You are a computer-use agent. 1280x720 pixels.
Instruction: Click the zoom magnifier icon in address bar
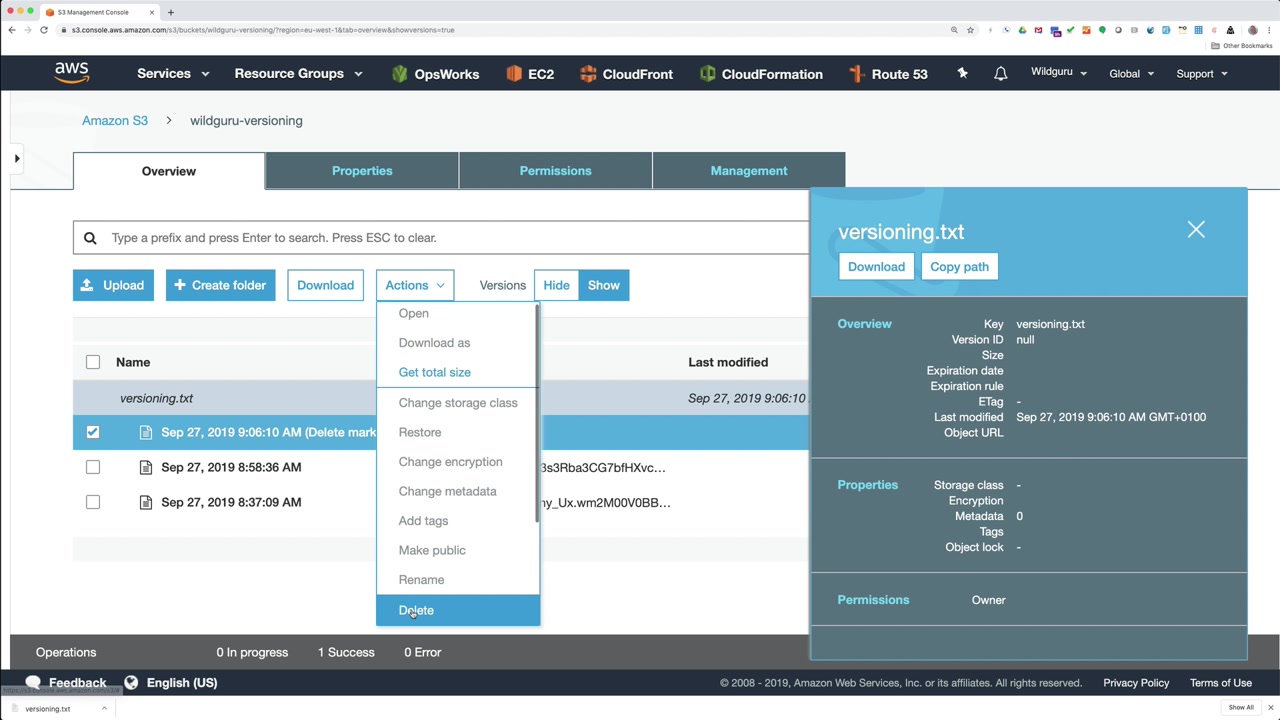point(954,30)
